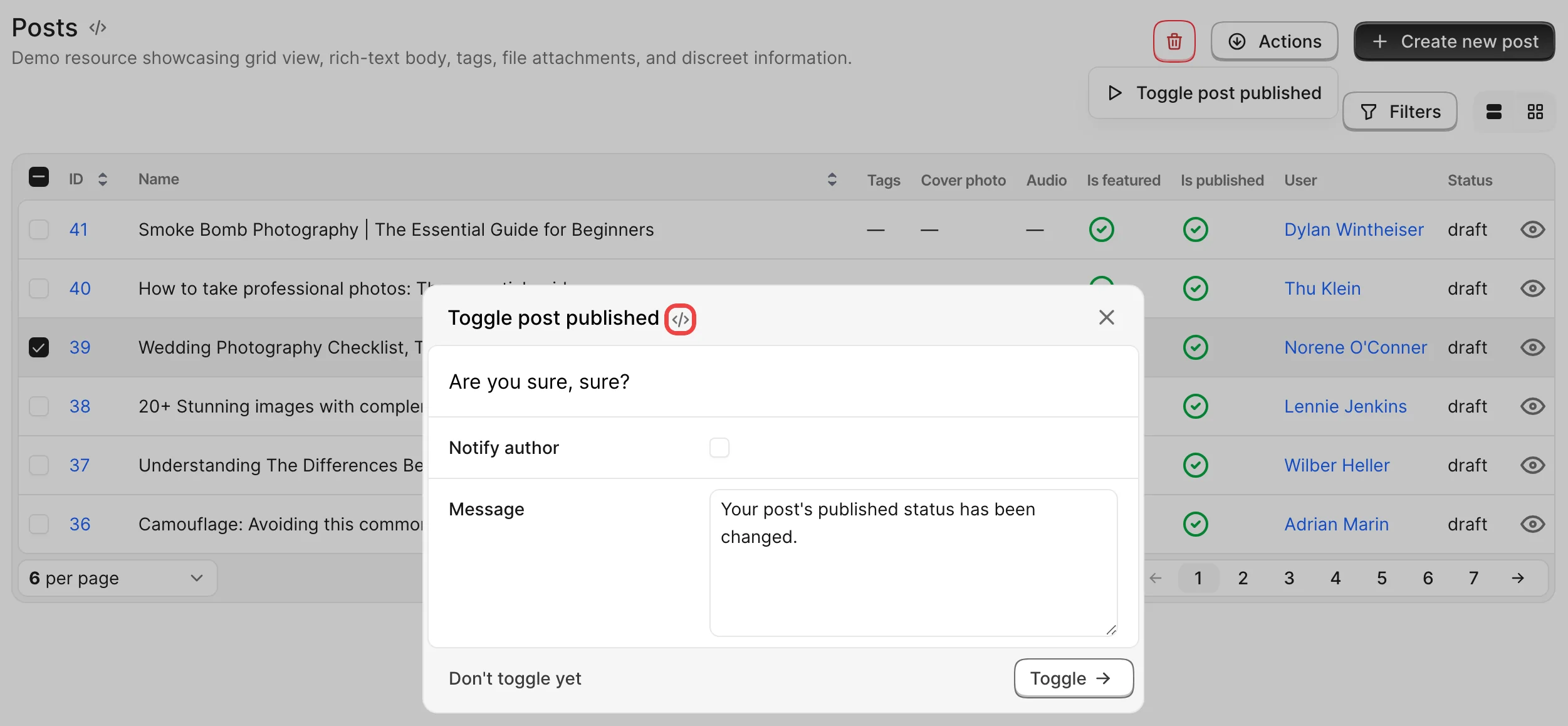
Task: View post 40 with eye icon
Action: [x=1532, y=288]
